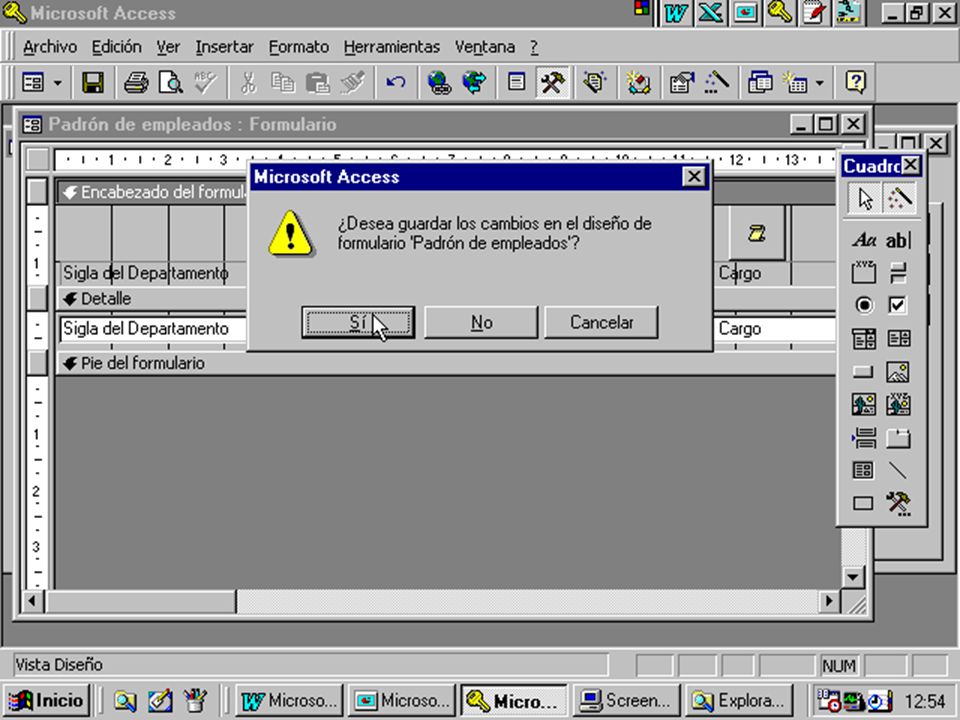960x720 pixels.
Task: Select the Image tool in toolbox
Action: [898, 372]
